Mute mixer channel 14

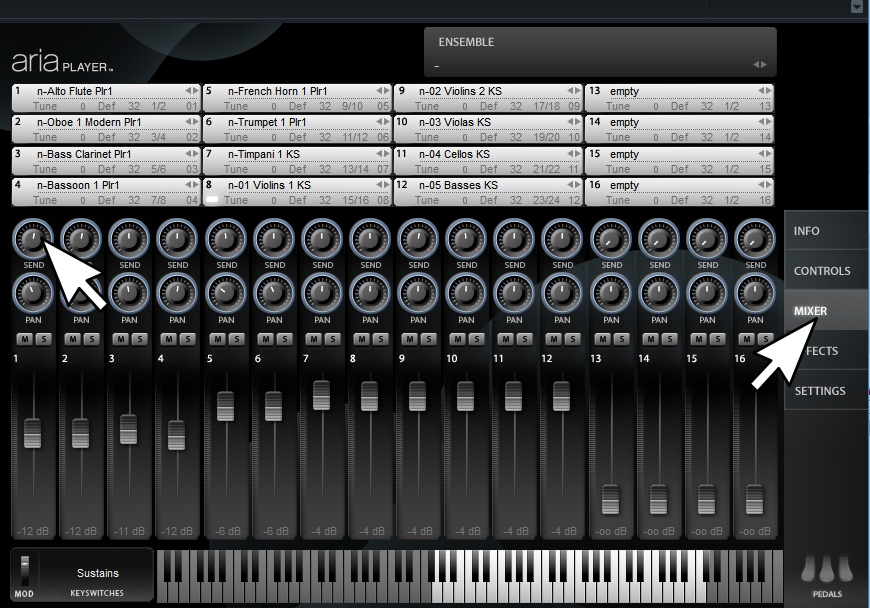tap(650, 339)
